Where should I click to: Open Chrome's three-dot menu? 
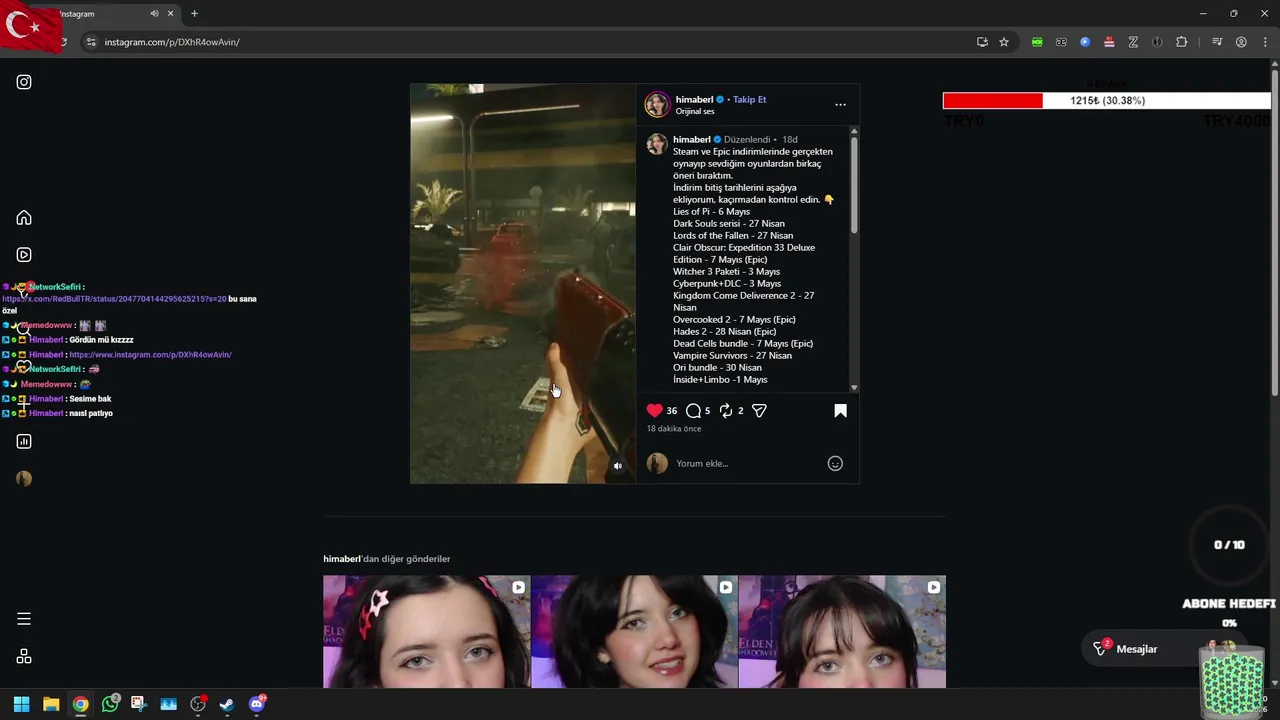pyautogui.click(x=1265, y=42)
